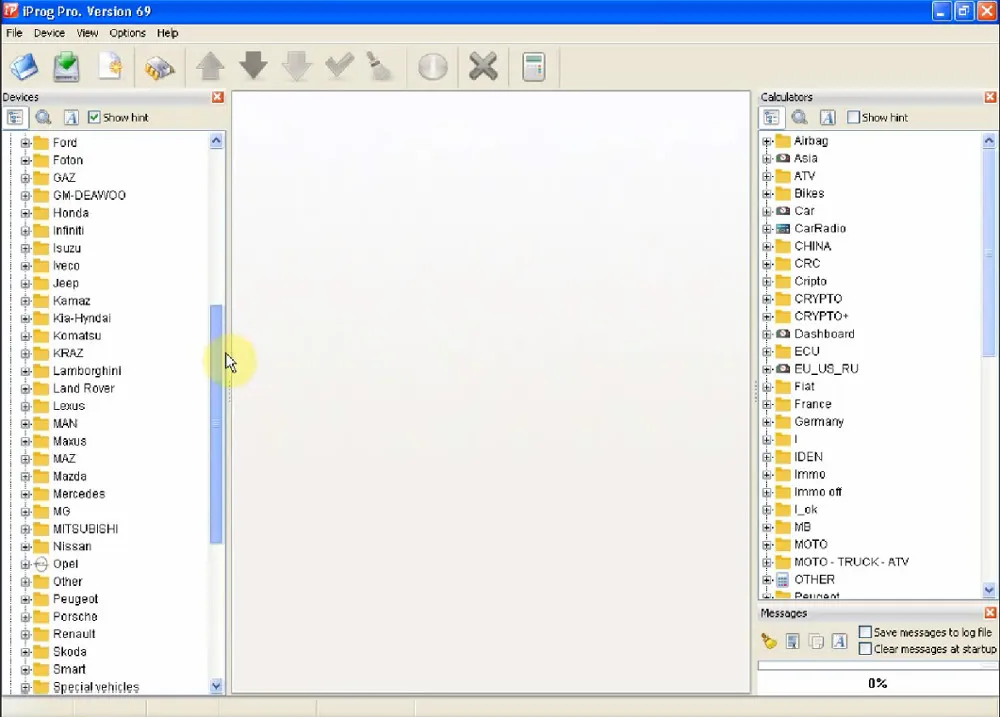Screen dimensions: 1000x717
Task: Click the dark down arrow toolbar icon
Action: pos(253,66)
